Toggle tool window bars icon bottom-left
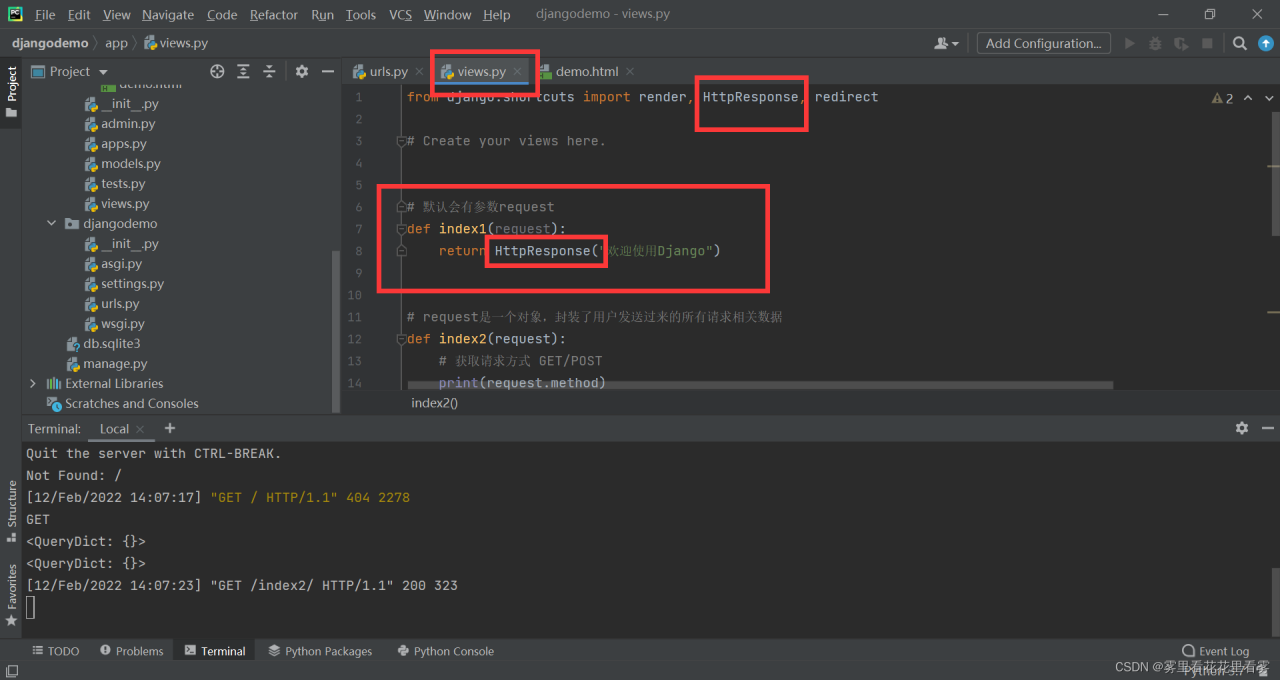Viewport: 1280px width, 680px height. click(10, 670)
